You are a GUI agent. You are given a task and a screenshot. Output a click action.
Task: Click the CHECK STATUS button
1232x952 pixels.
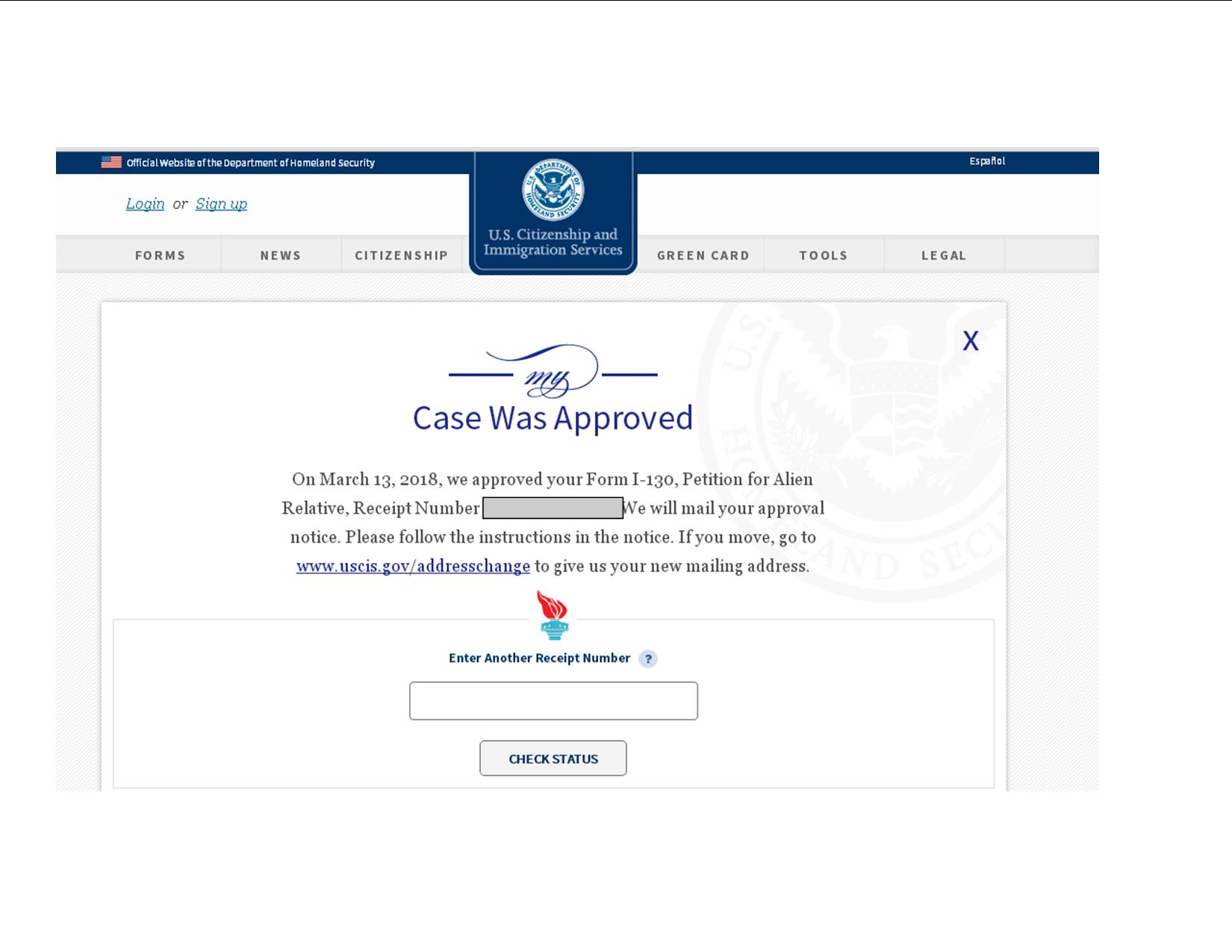tap(553, 759)
